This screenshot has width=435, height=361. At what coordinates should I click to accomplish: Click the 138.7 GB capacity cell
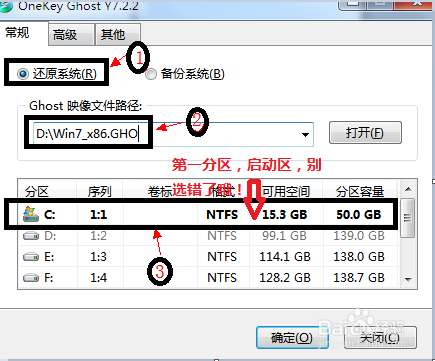click(359, 278)
